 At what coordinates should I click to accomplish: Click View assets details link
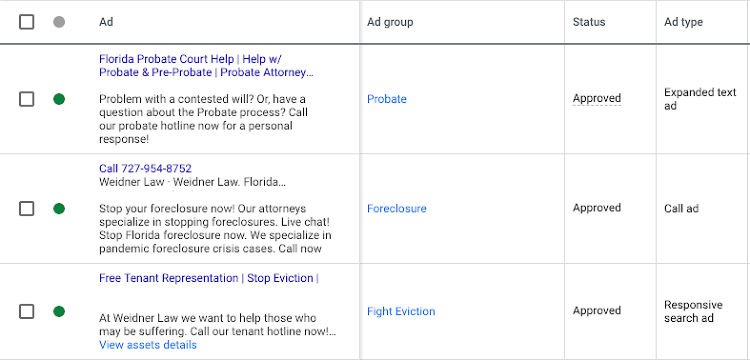point(148,345)
